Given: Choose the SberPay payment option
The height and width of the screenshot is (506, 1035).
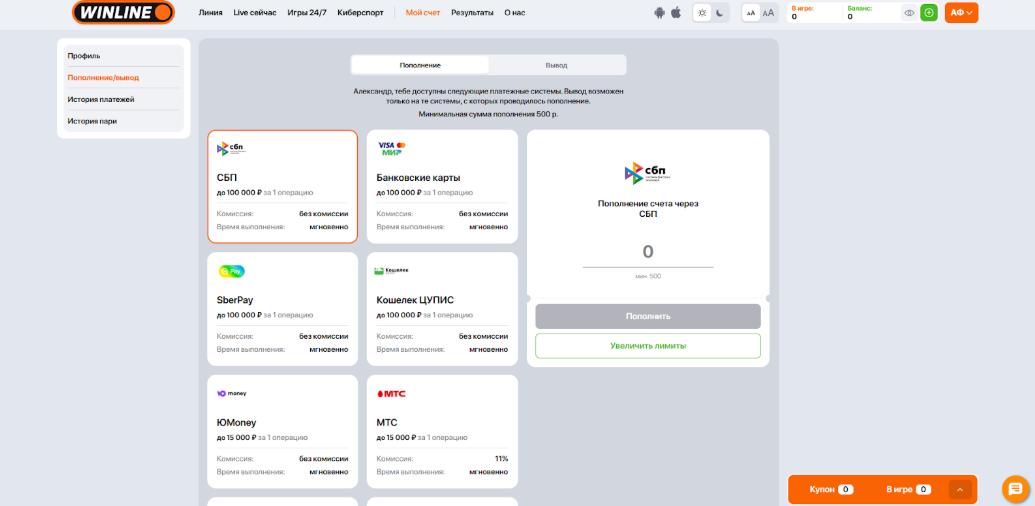Looking at the screenshot, I should pyautogui.click(x=282, y=309).
